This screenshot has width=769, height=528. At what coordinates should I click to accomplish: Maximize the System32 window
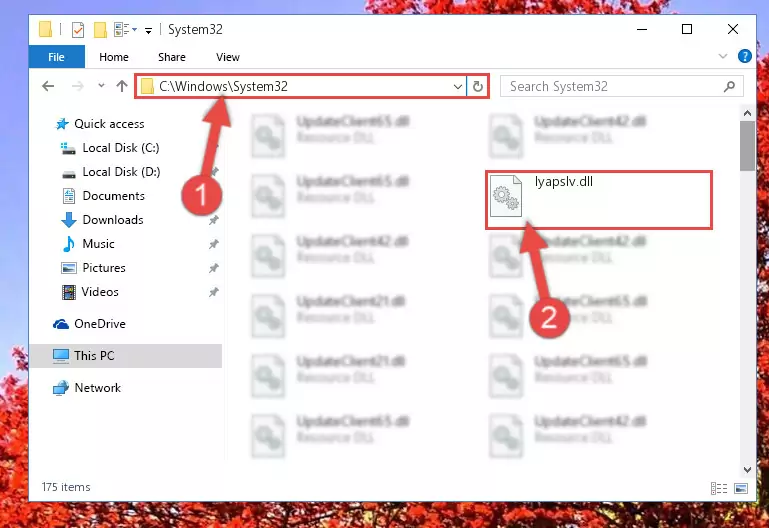point(687,29)
